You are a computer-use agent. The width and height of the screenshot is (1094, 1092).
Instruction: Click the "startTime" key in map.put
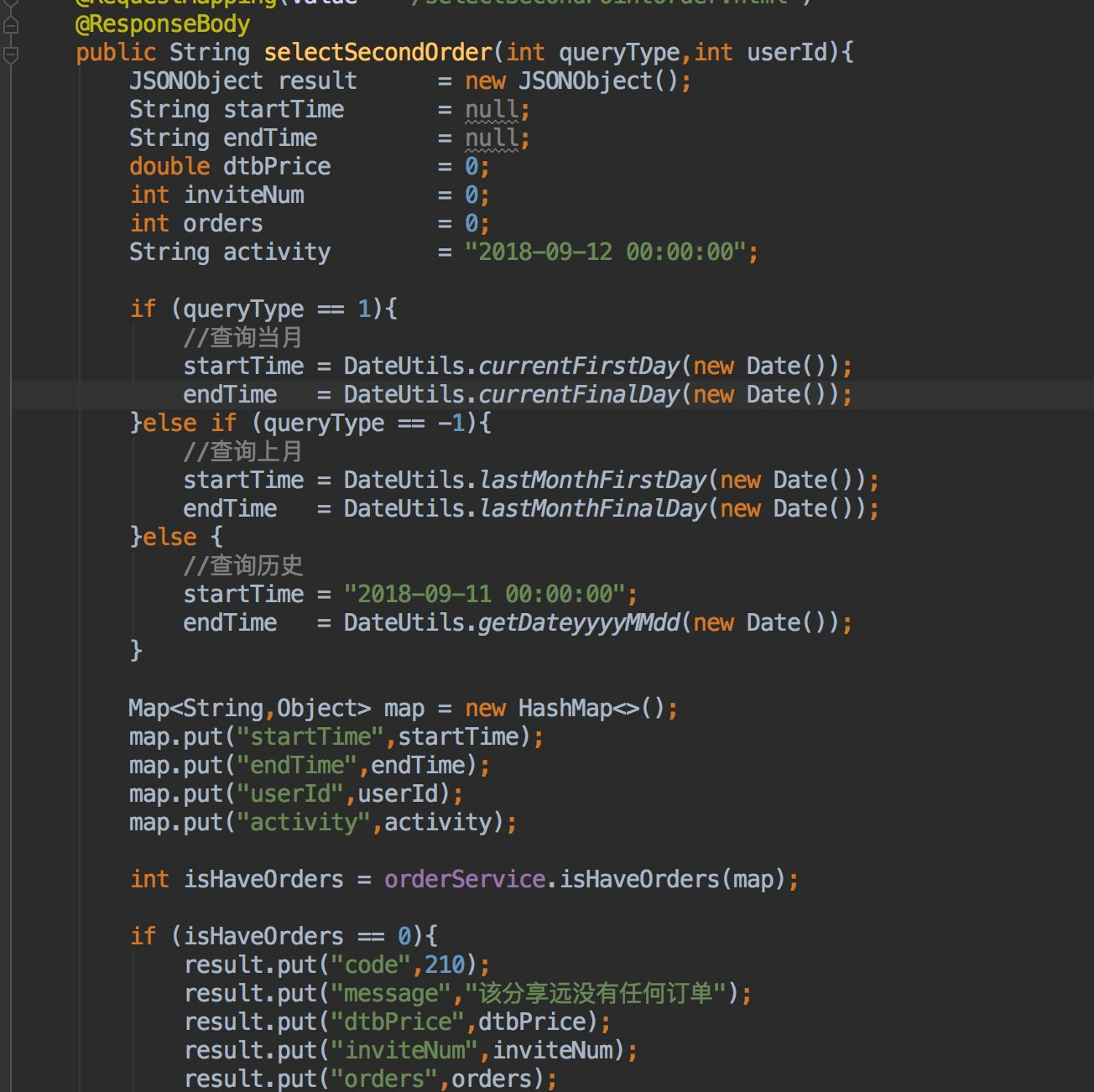click(x=310, y=737)
